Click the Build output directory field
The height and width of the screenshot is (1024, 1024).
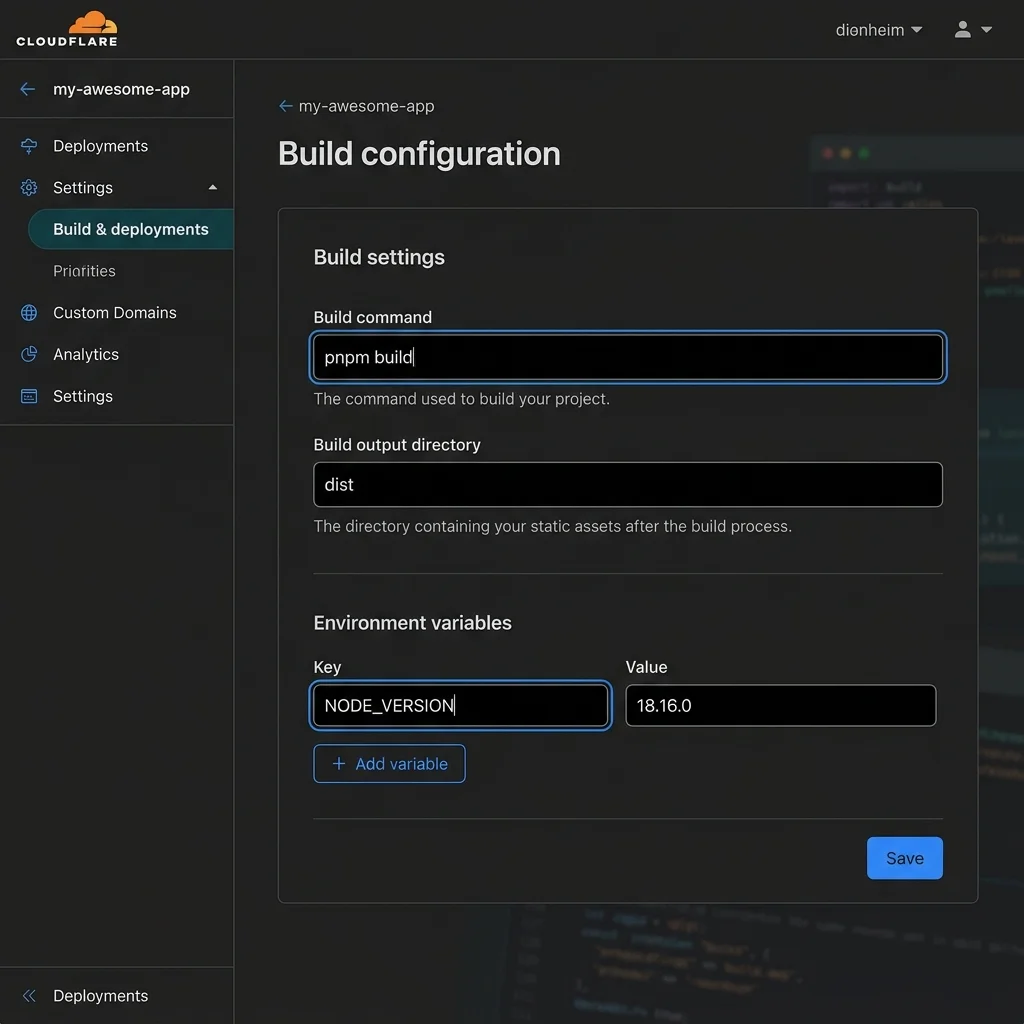click(x=628, y=485)
